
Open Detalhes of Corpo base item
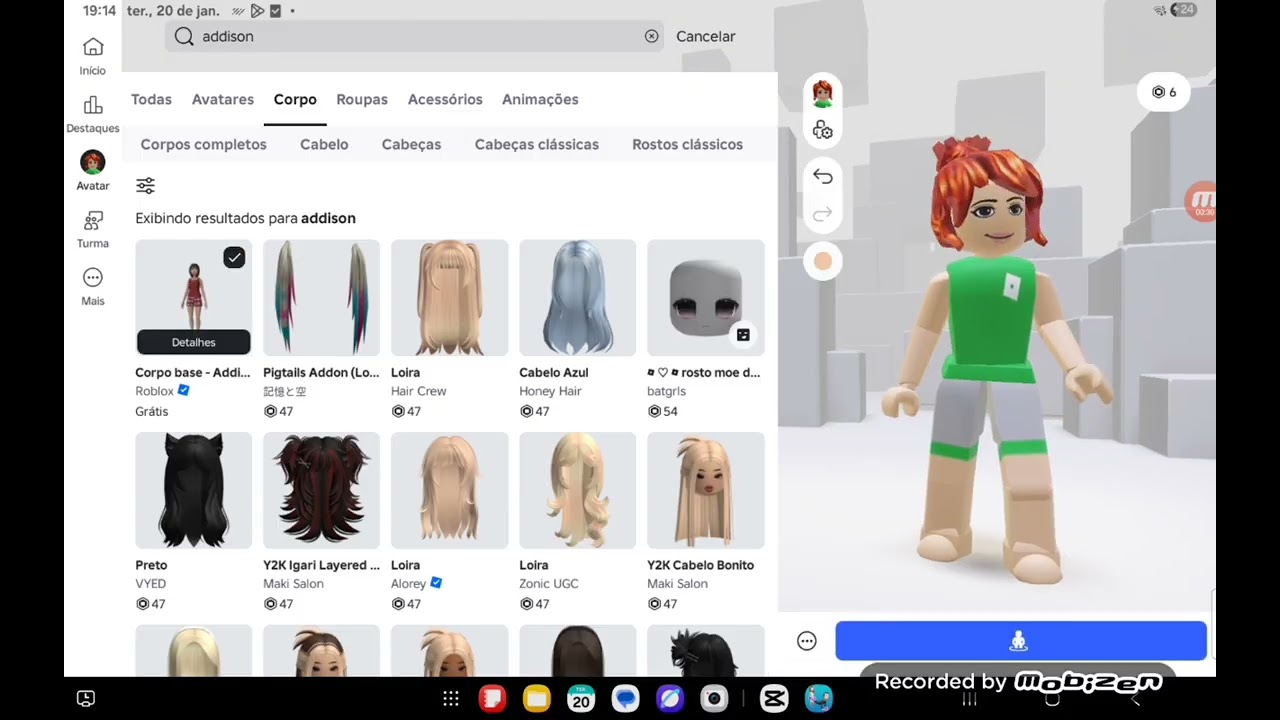[194, 342]
